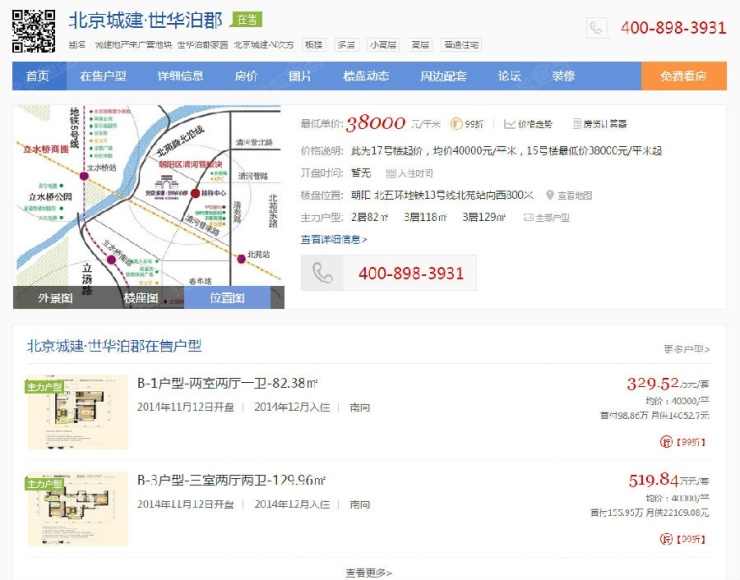Screen dimensions: 740x580
Task: Switch to the 房价 tab
Action: coord(246,76)
